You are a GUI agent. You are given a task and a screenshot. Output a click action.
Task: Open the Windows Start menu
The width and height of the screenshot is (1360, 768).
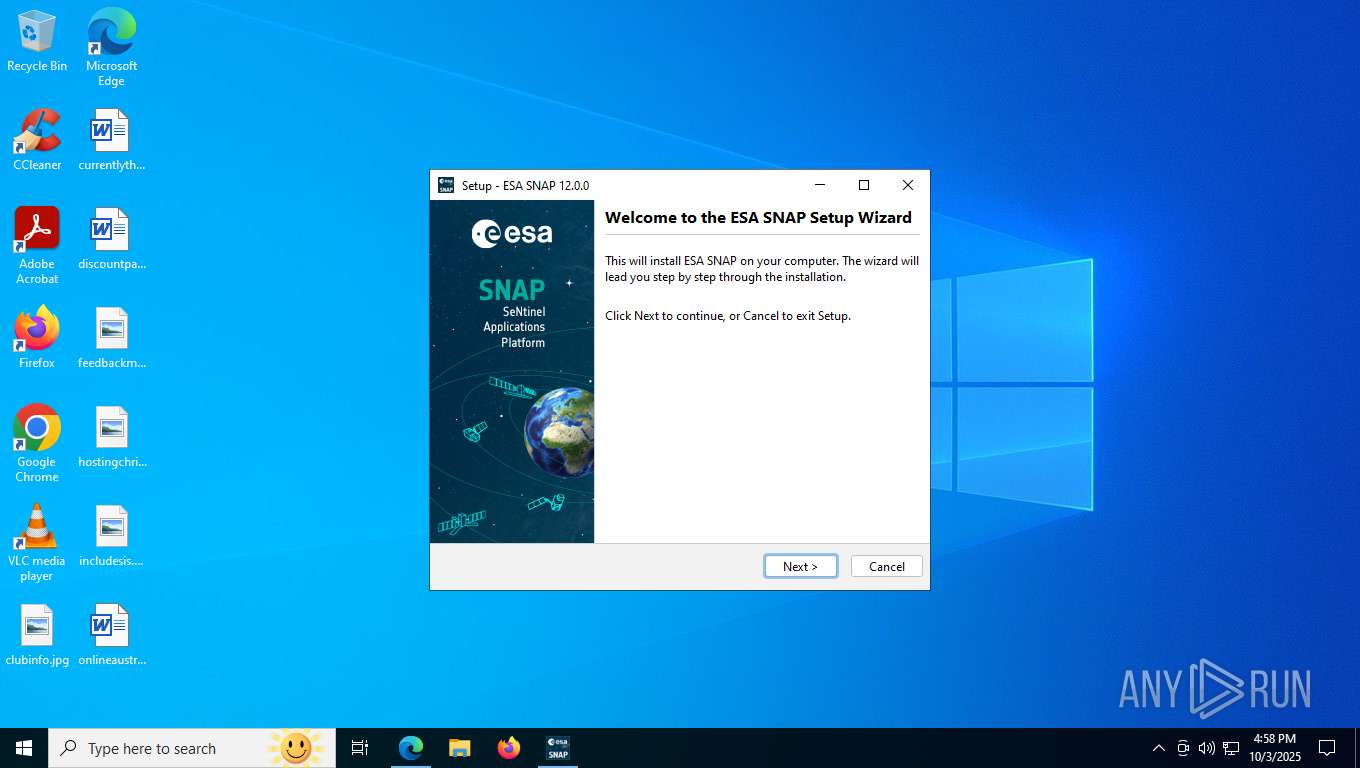tap(24, 748)
